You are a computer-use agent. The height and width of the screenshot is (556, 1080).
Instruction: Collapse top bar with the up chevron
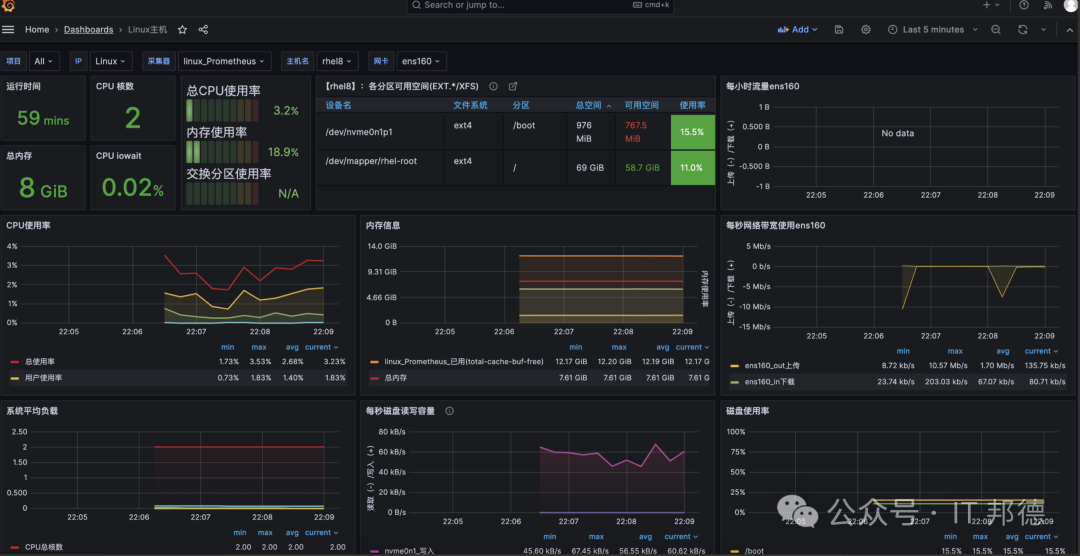[1070, 30]
